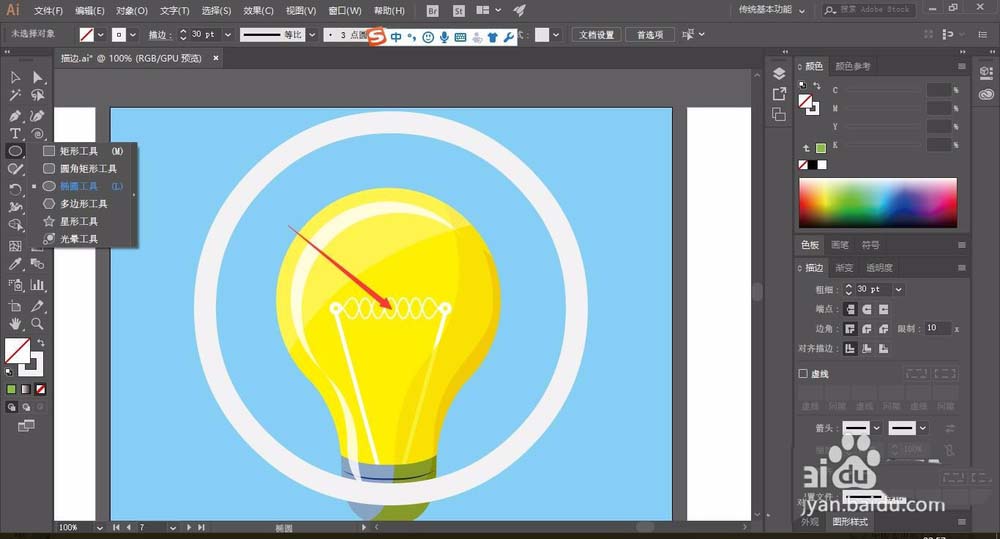This screenshot has width=1000, height=539.
Task: Open the Asset Export panel icon
Action: pos(779,94)
